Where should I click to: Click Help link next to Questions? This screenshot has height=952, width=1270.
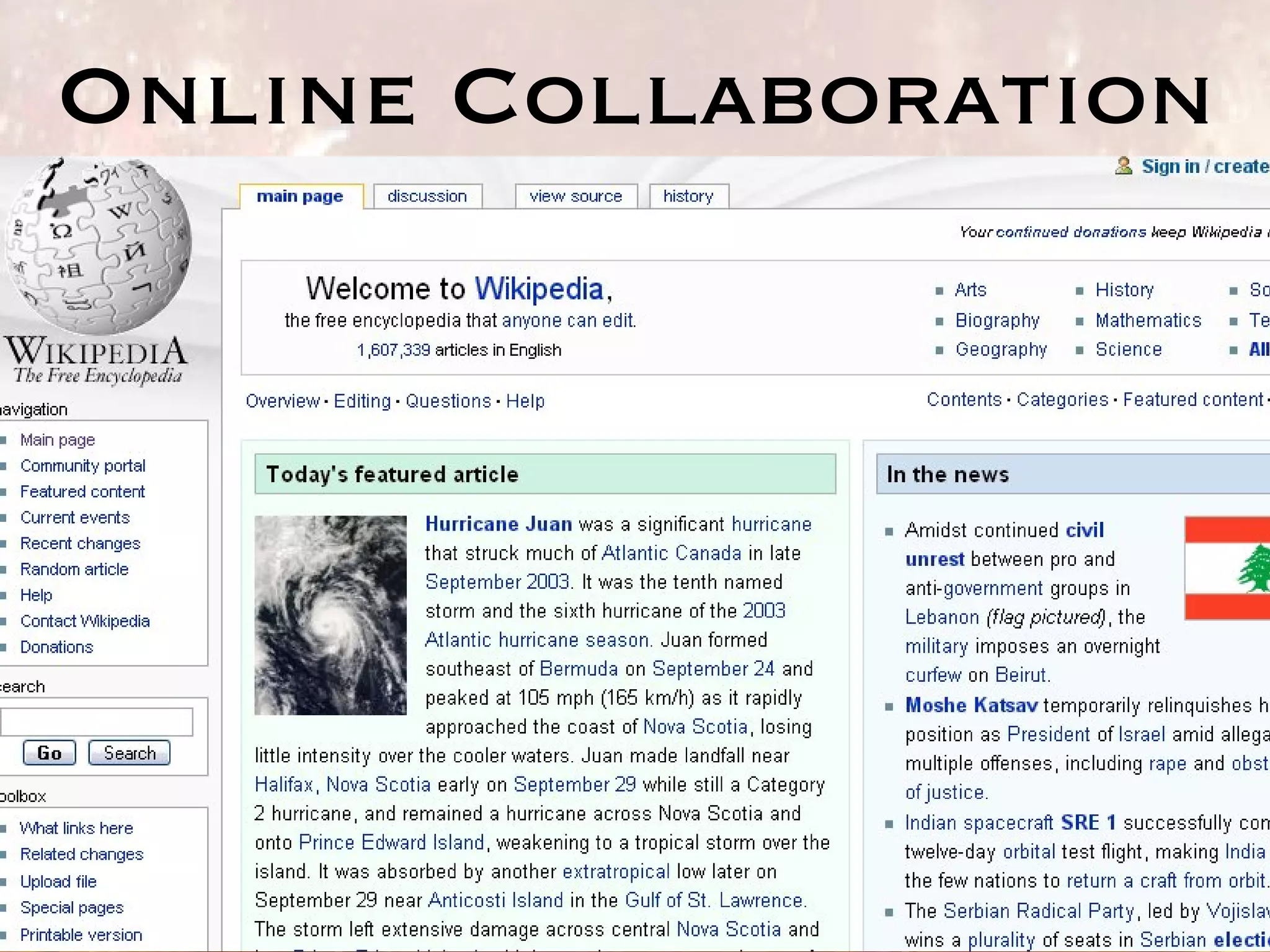pyautogui.click(x=525, y=401)
